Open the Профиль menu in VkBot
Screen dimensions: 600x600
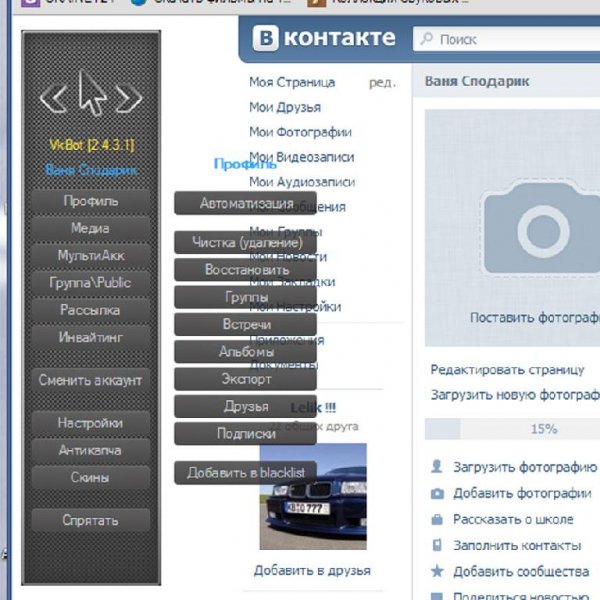click(91, 201)
